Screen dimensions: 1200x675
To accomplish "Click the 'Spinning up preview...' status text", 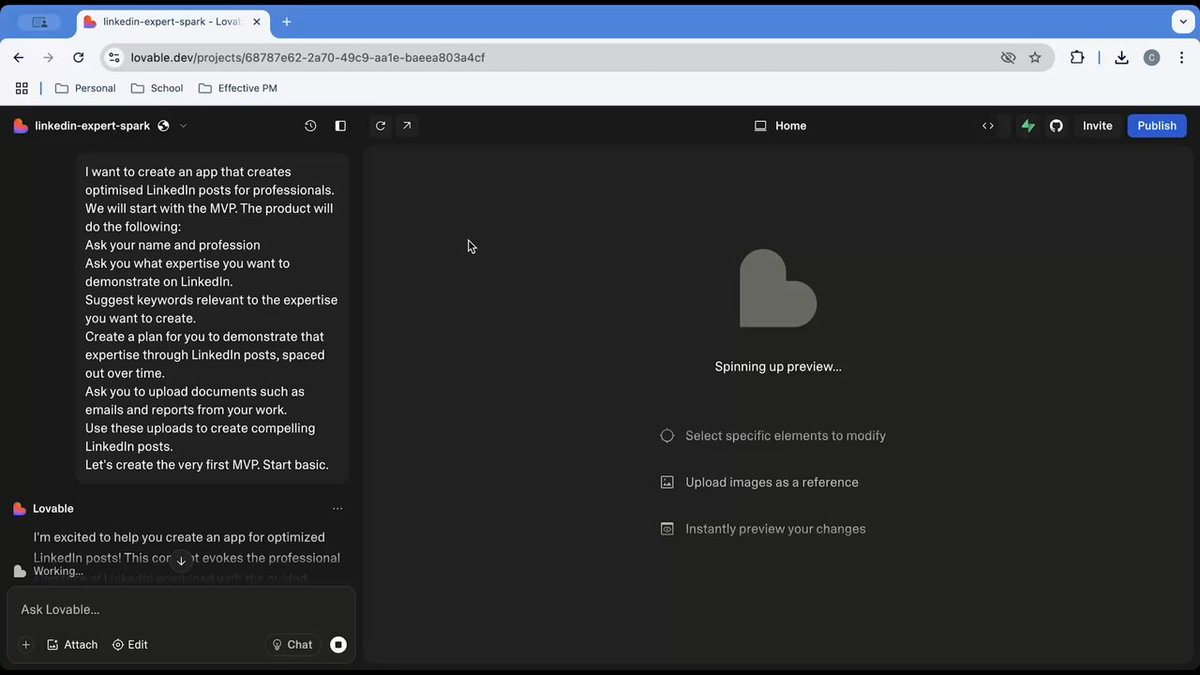I will (x=778, y=367).
